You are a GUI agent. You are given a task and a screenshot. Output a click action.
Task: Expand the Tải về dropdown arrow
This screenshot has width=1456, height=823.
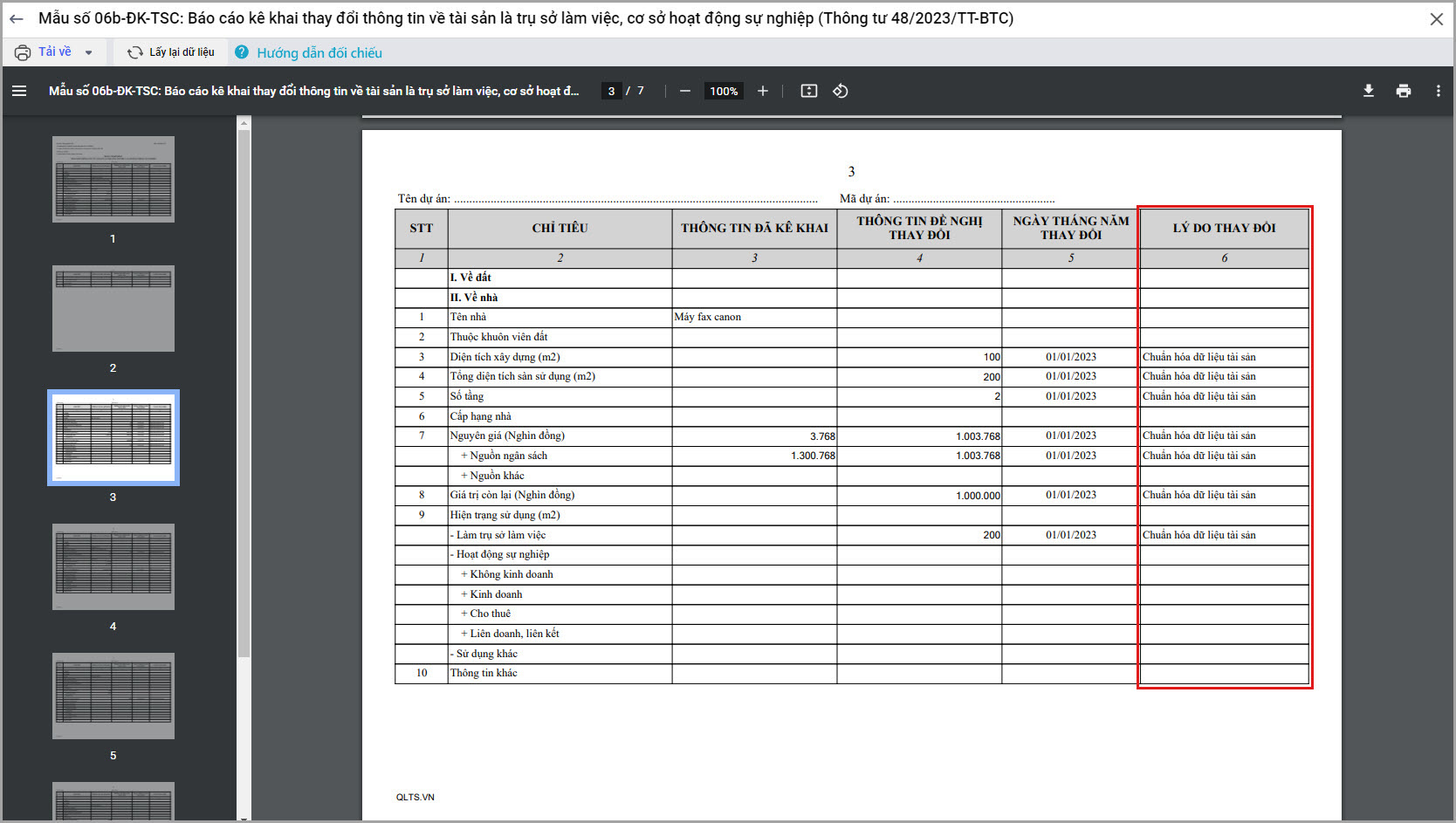coord(89,52)
